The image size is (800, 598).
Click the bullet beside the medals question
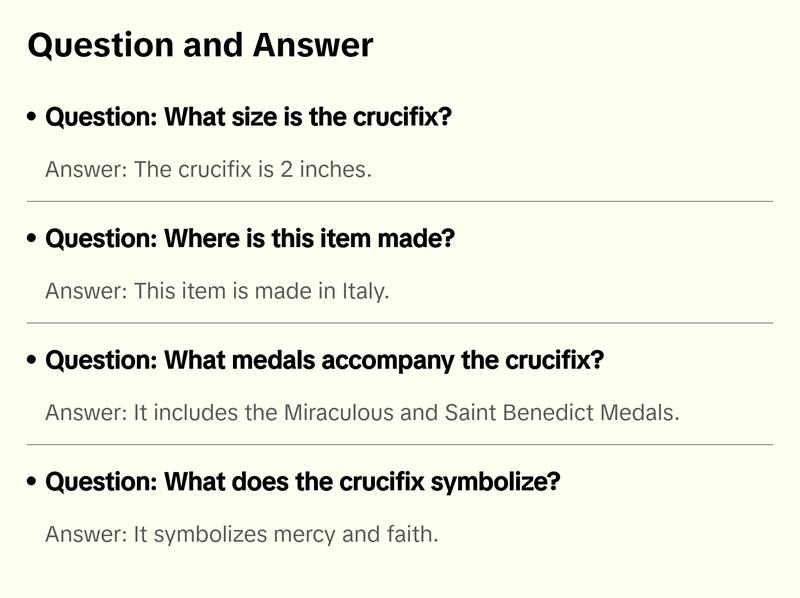coord(33,361)
